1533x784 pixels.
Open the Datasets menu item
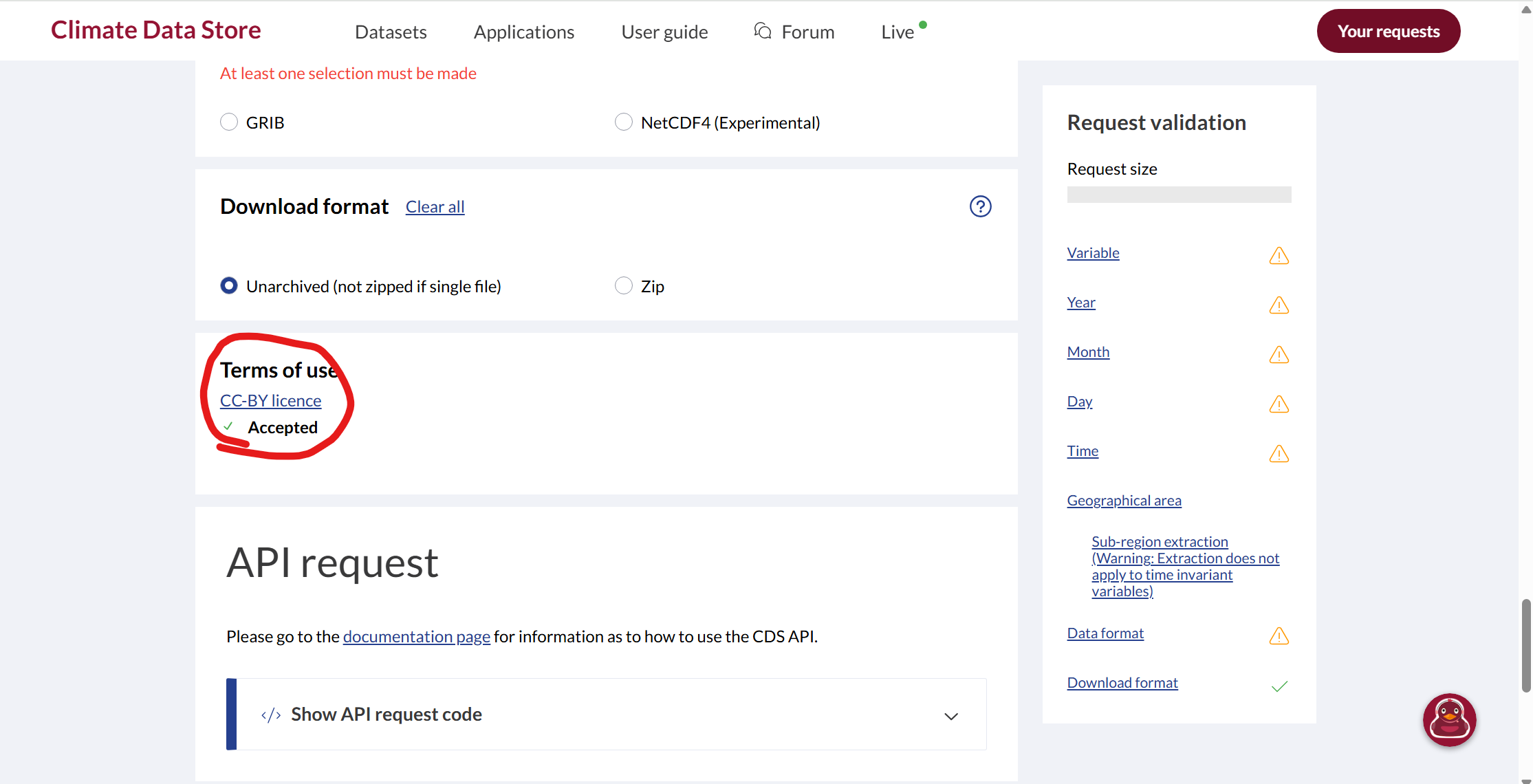(x=391, y=32)
